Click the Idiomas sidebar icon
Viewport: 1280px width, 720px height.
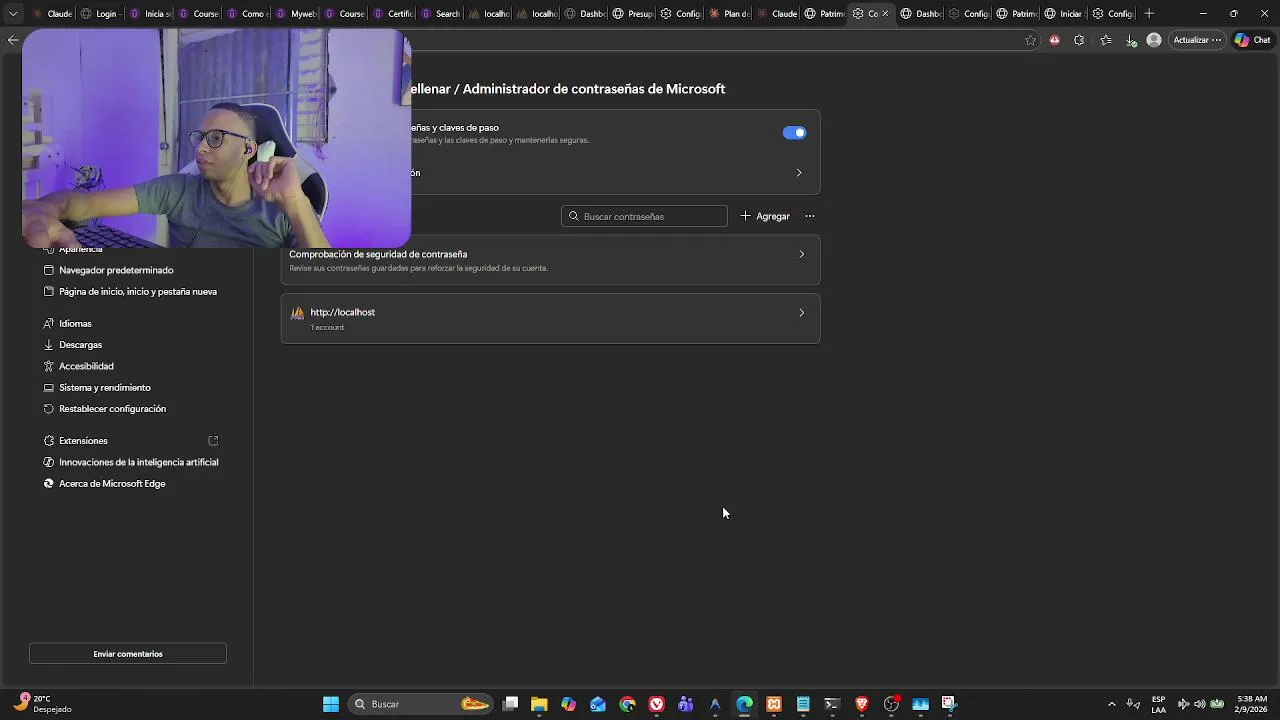49,324
